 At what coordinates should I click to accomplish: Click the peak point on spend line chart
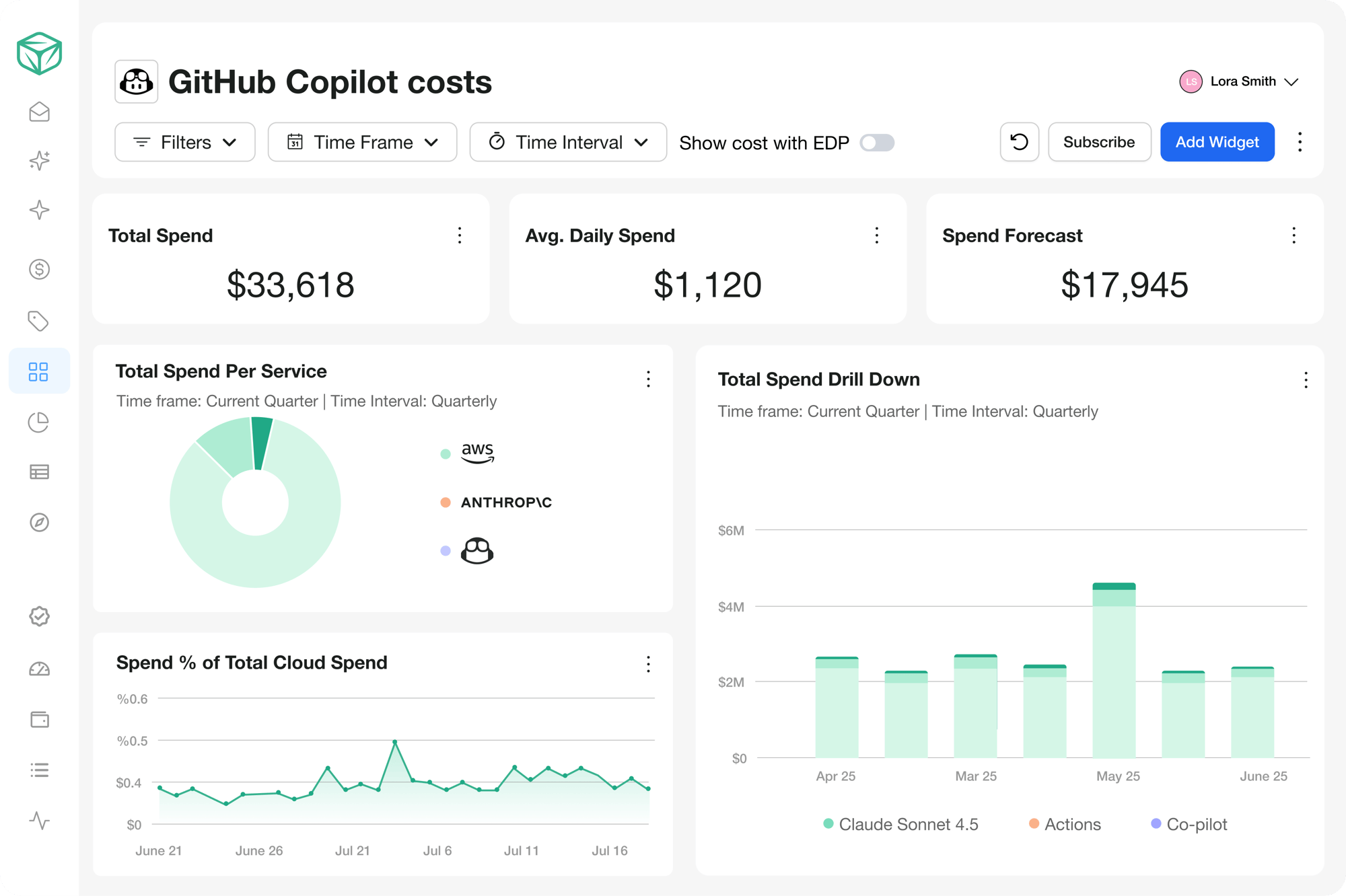pos(395,742)
